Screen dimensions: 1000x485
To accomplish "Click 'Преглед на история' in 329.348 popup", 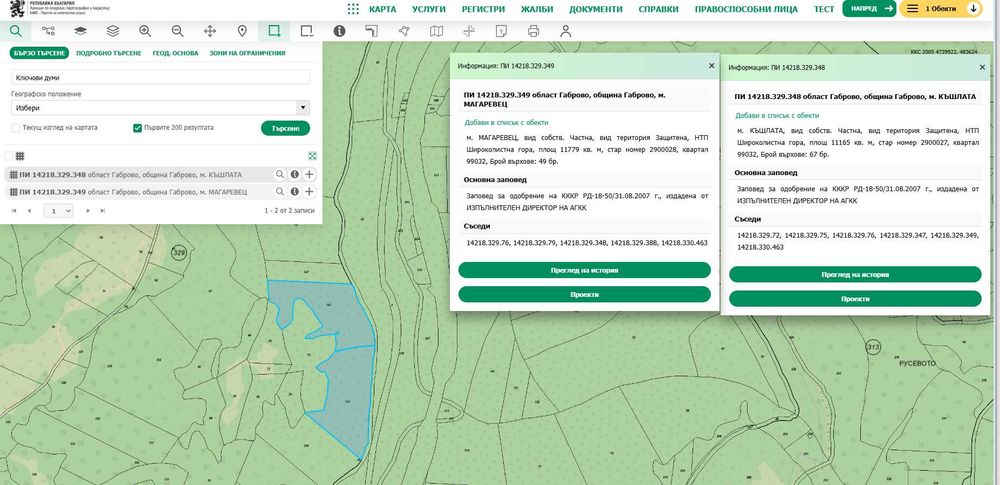I will pos(855,274).
